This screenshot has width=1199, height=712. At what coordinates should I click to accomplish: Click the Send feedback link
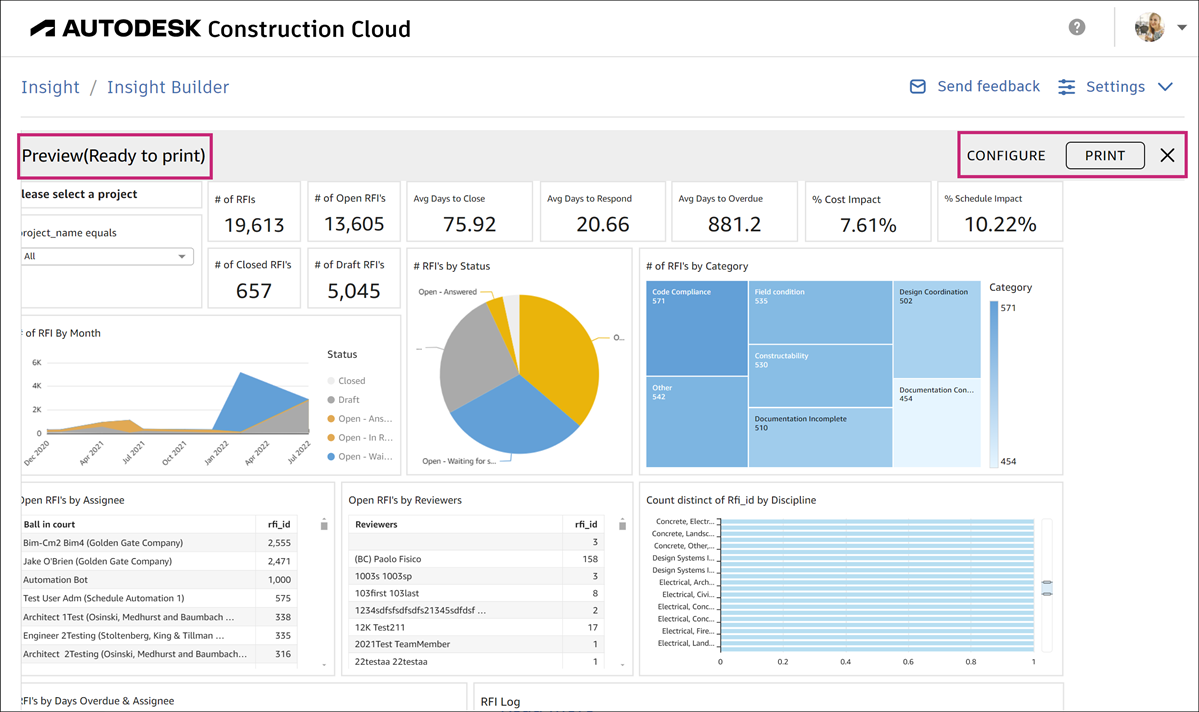coord(989,86)
